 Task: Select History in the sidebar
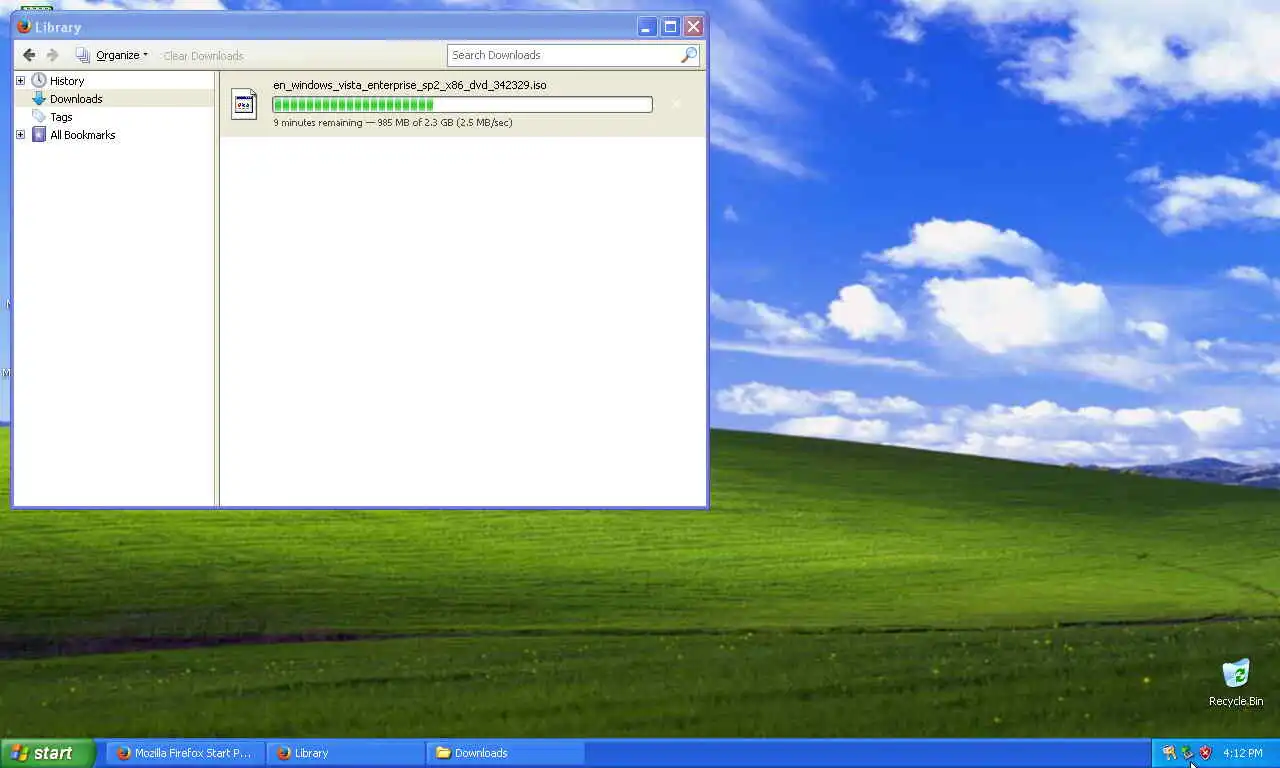coord(67,81)
